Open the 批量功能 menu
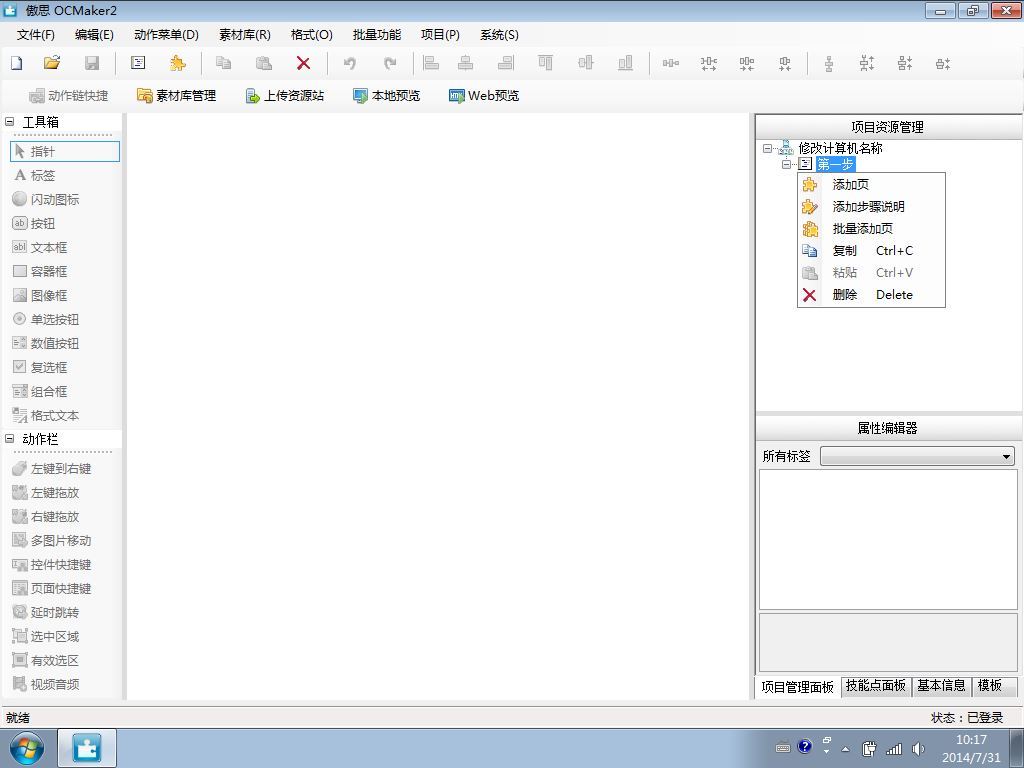 377,35
